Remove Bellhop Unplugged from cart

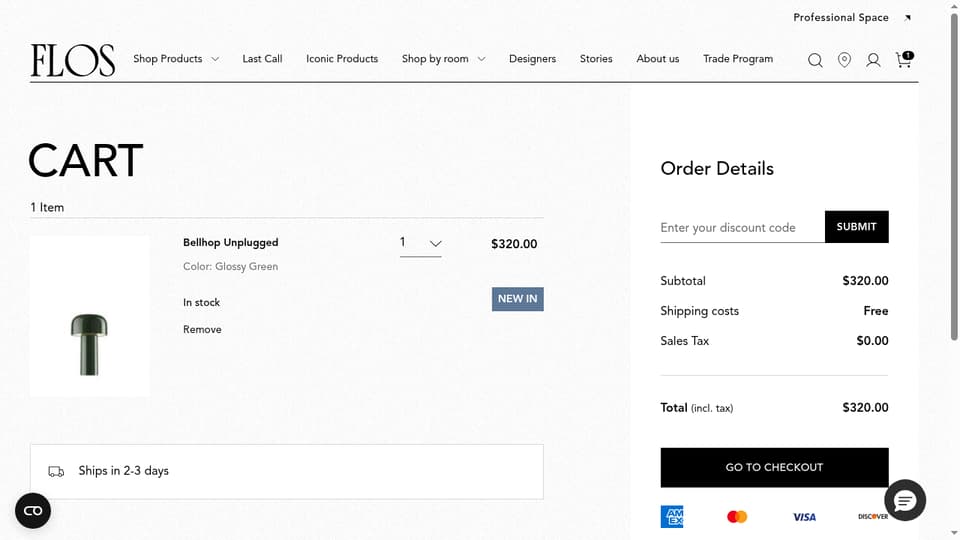(x=202, y=329)
